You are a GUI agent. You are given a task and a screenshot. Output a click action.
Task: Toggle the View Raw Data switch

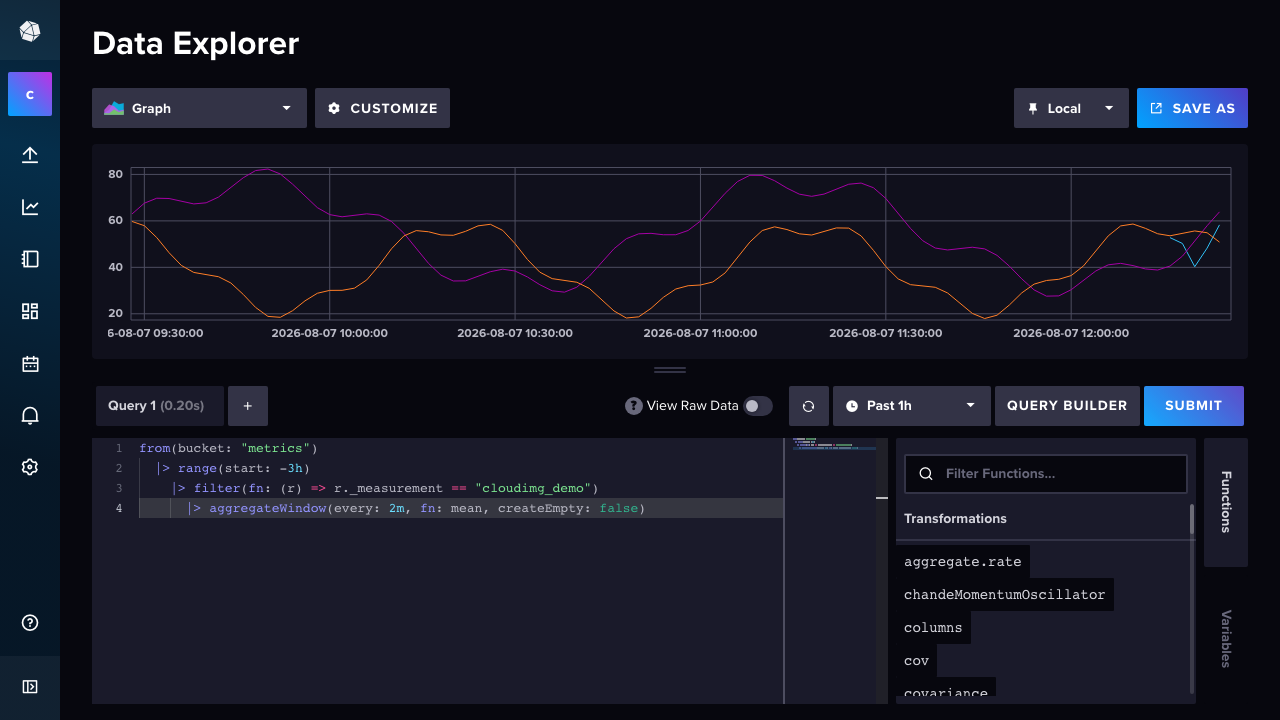(x=758, y=406)
